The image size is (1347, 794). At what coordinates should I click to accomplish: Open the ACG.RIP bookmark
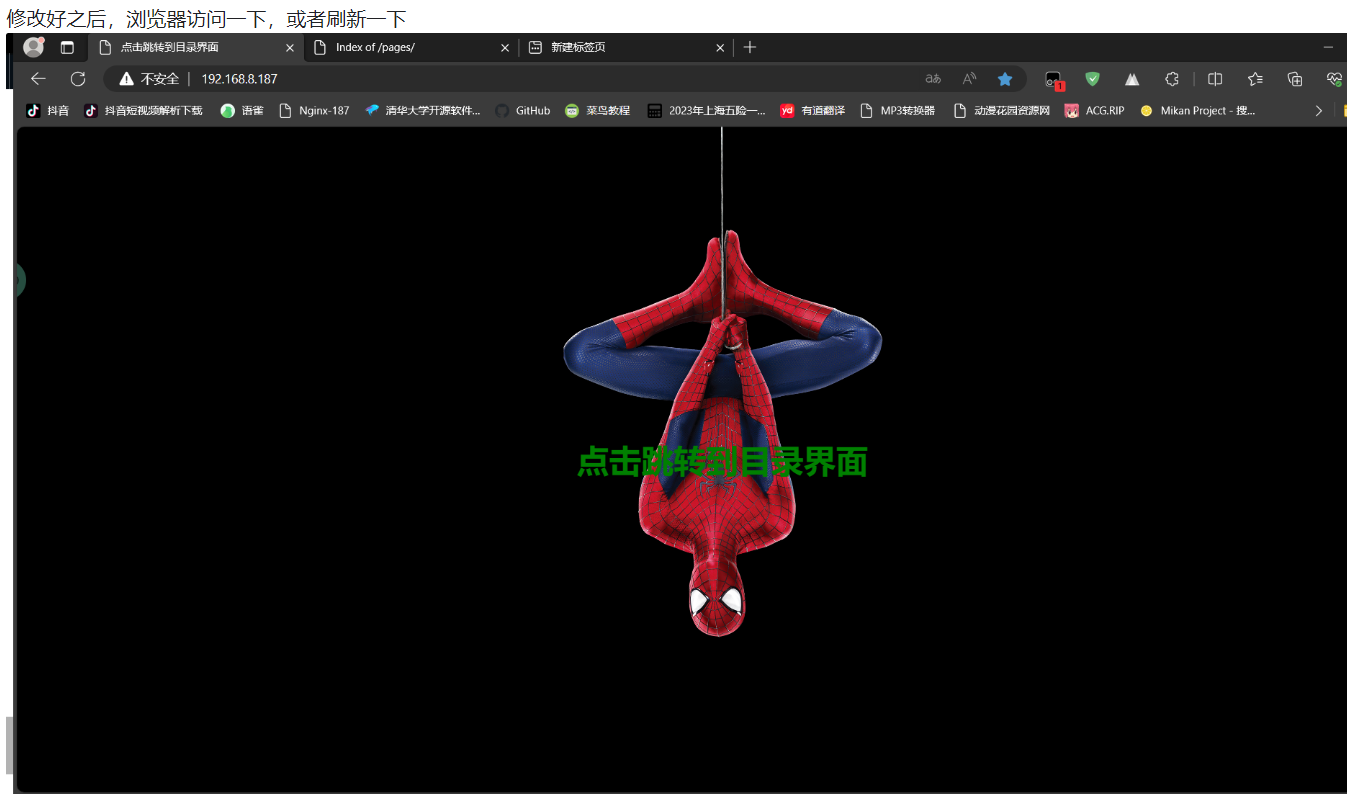click(1094, 111)
